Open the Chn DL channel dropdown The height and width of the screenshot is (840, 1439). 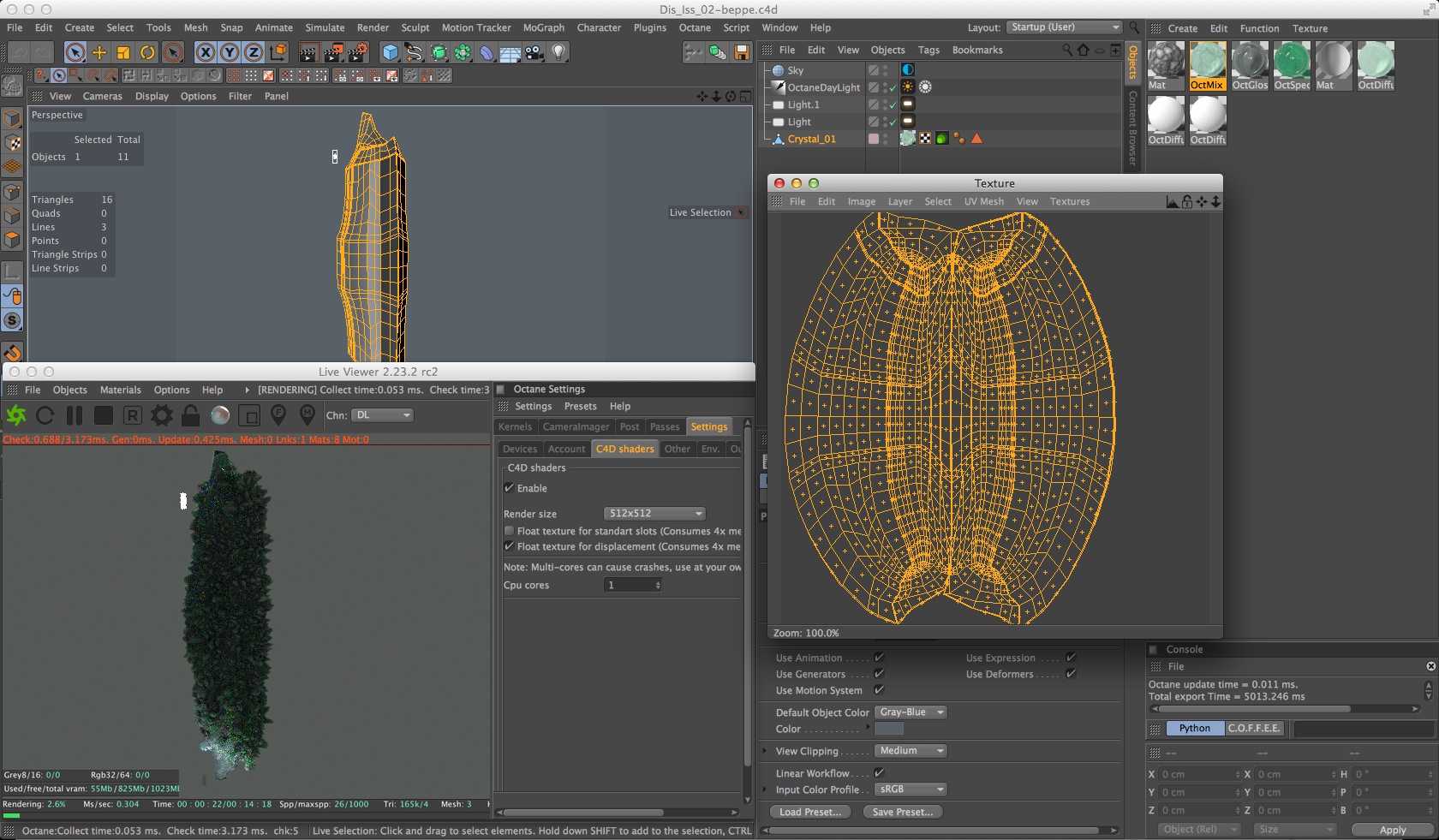point(382,415)
